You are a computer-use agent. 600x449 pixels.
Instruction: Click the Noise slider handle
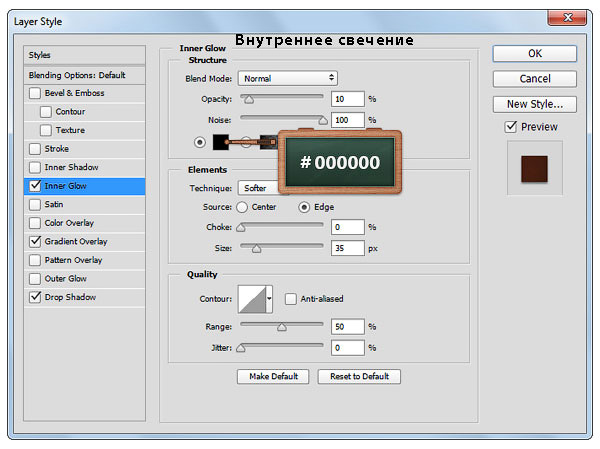point(323,121)
